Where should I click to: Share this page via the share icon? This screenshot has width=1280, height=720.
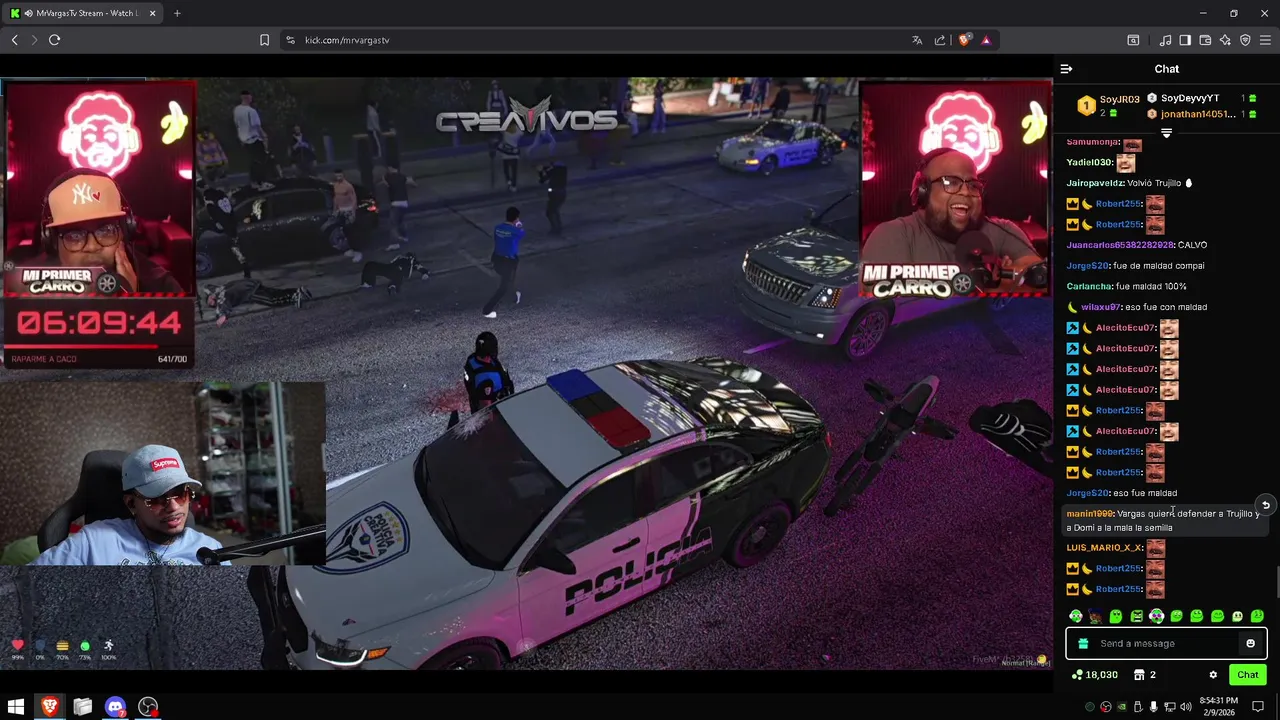940,40
